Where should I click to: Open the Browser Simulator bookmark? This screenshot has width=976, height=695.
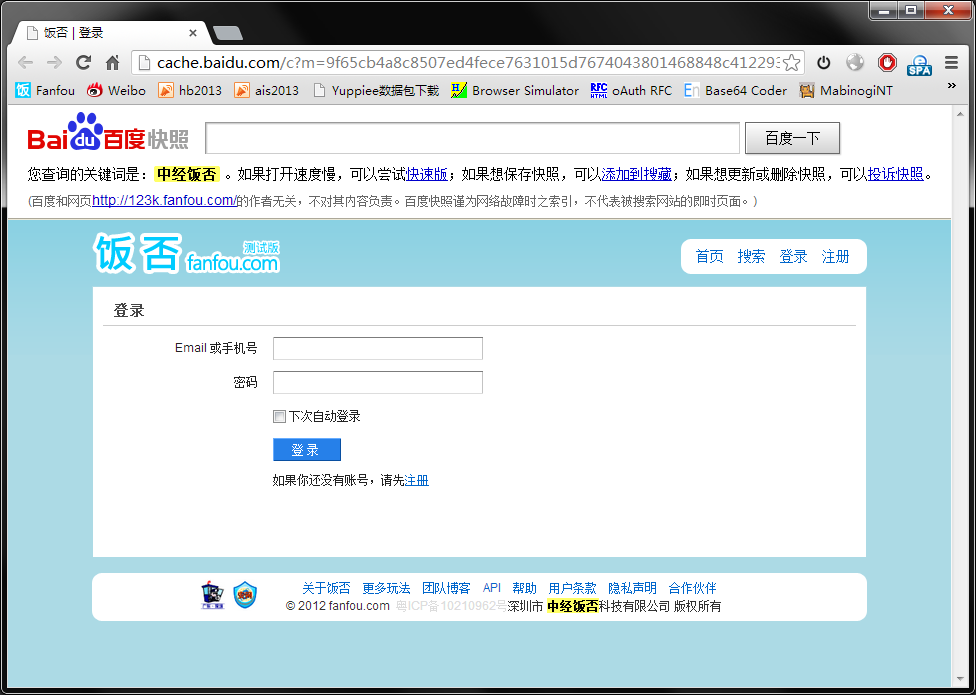(x=515, y=91)
